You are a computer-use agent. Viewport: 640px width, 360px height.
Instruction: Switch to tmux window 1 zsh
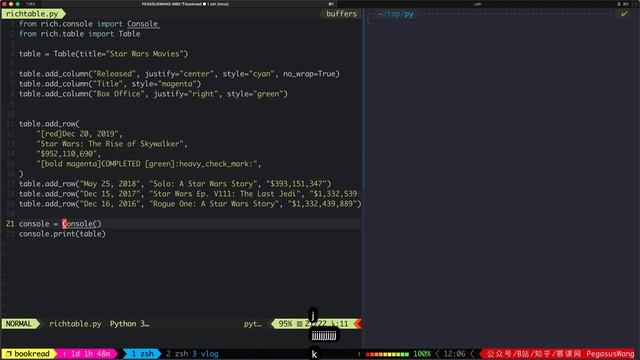[142, 354]
